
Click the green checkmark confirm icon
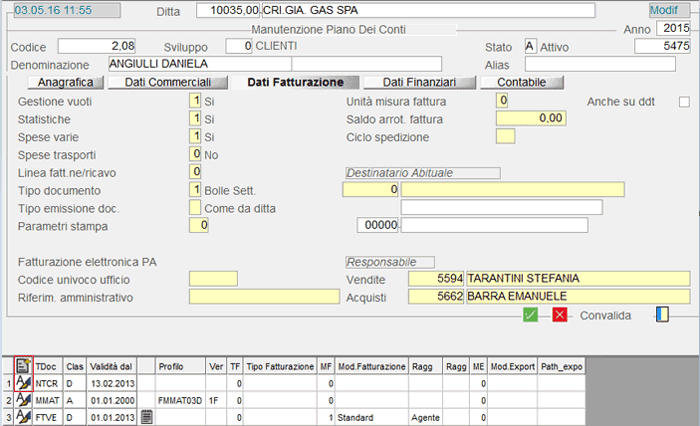tap(531, 315)
